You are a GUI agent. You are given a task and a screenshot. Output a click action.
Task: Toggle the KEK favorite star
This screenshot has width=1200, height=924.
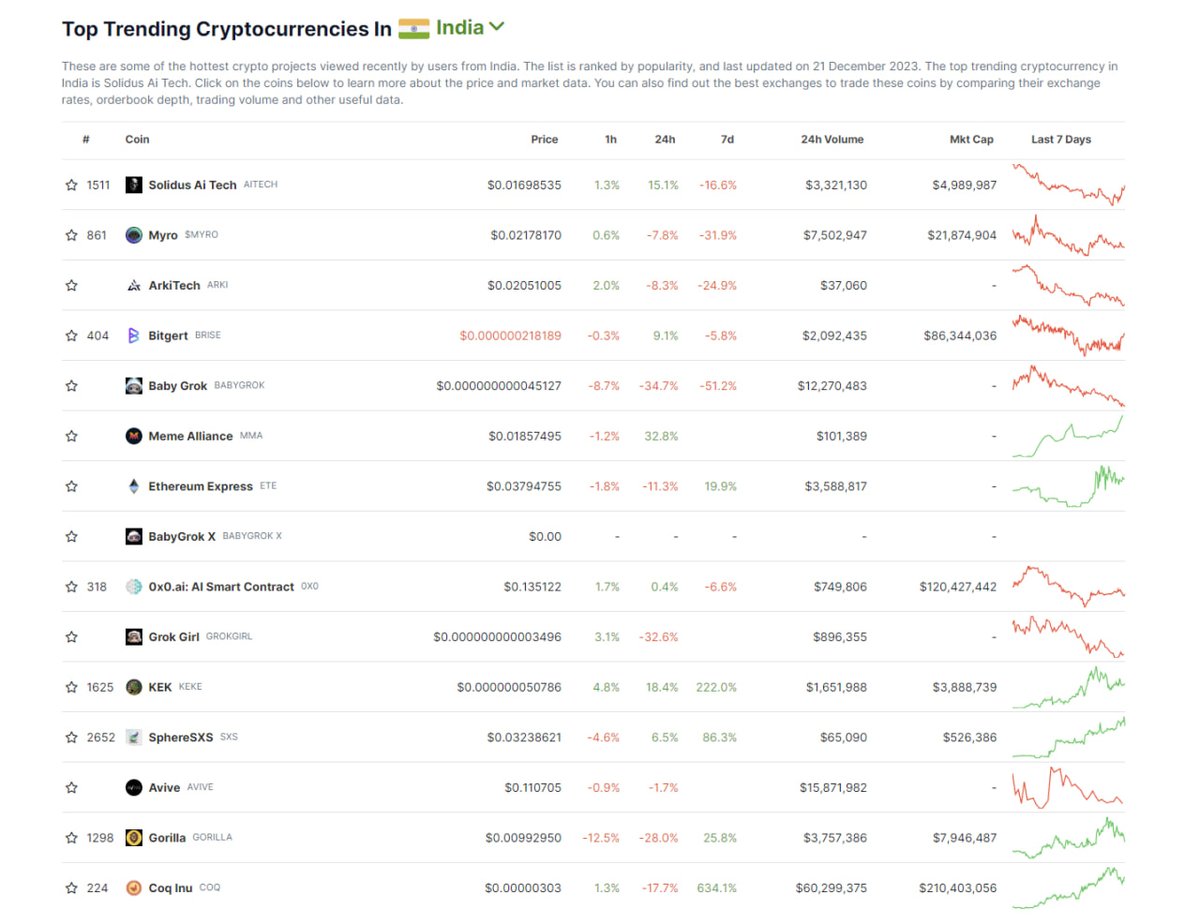pos(71,687)
